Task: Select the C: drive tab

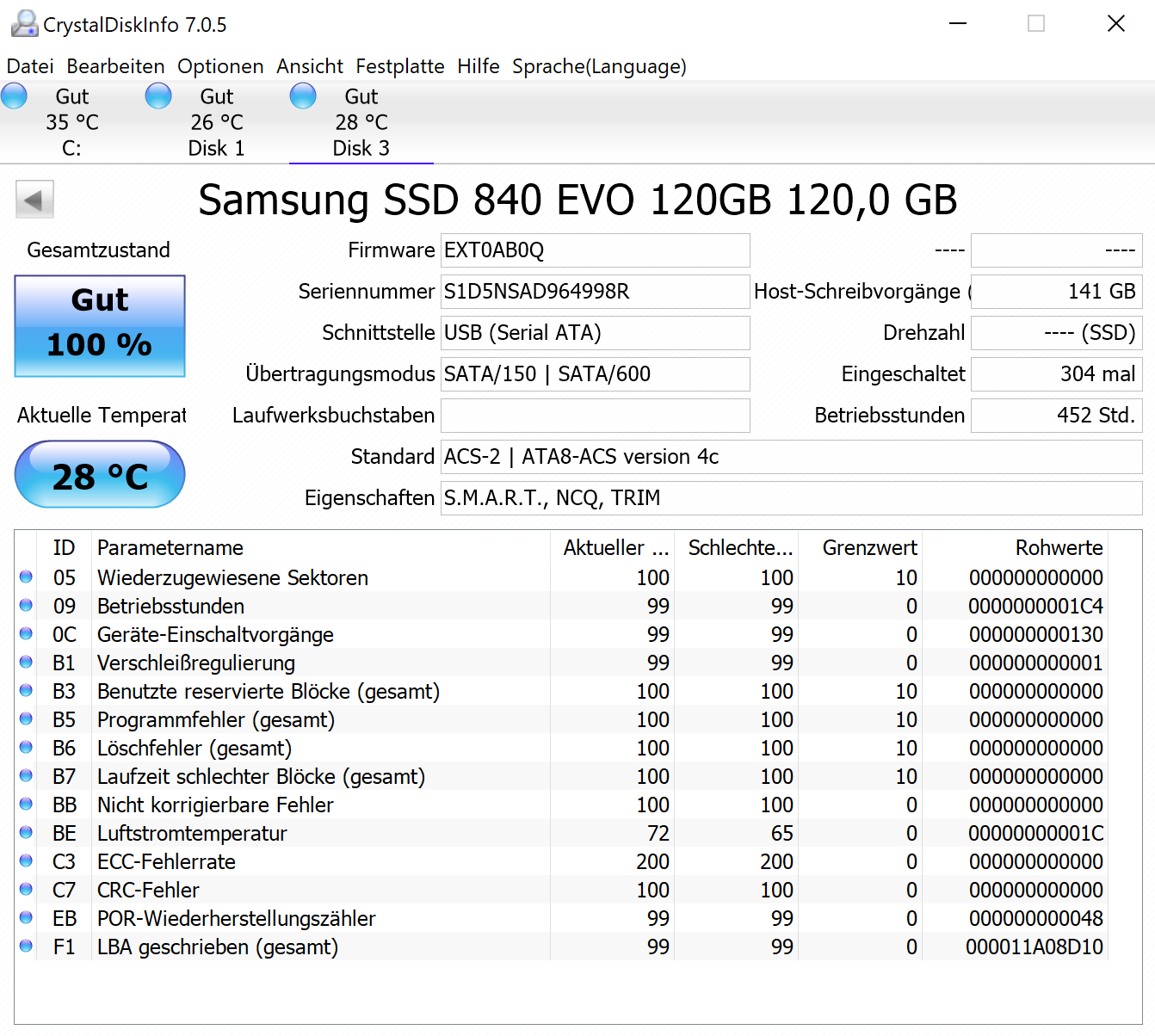Action: tap(72, 122)
